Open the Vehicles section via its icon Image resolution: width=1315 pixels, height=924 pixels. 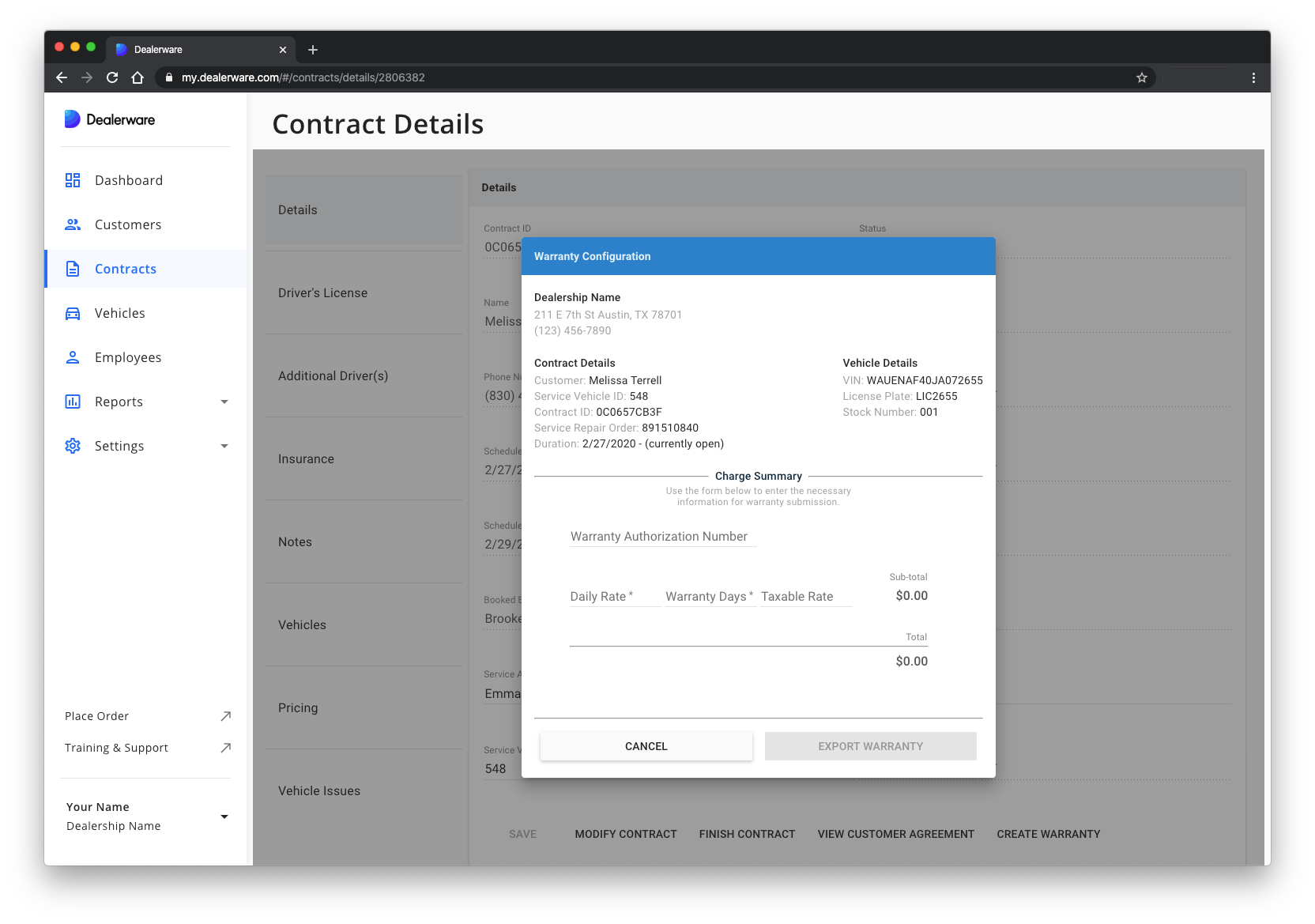pyautogui.click(x=72, y=313)
